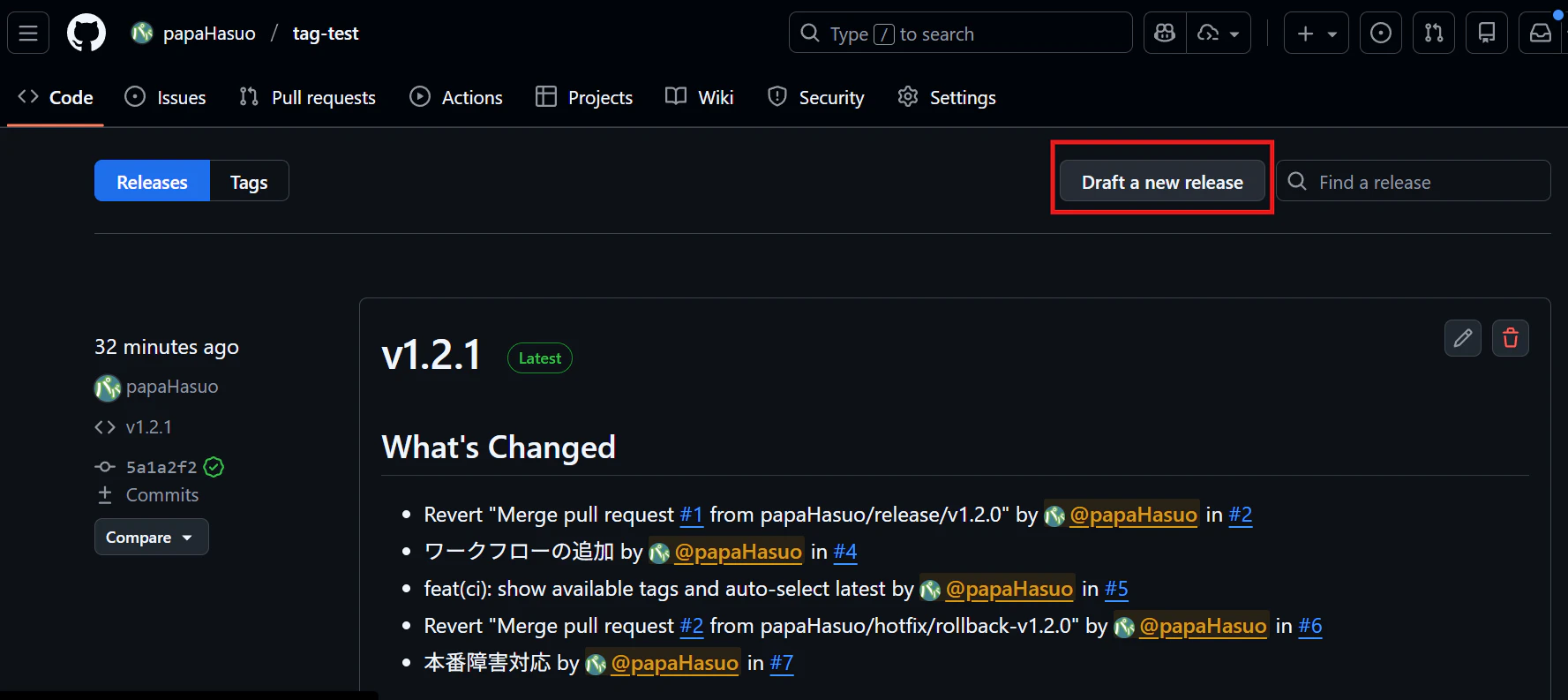This screenshot has height=700, width=1568.
Task: Open the tag-test repository link
Action: tap(326, 34)
